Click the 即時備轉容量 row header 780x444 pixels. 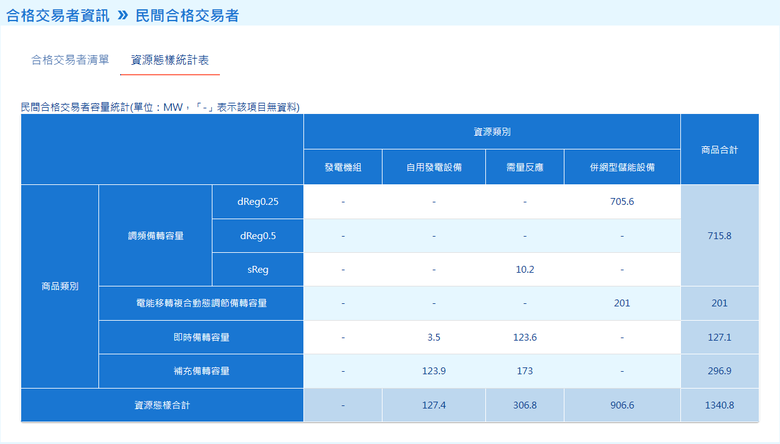[x=201, y=337]
